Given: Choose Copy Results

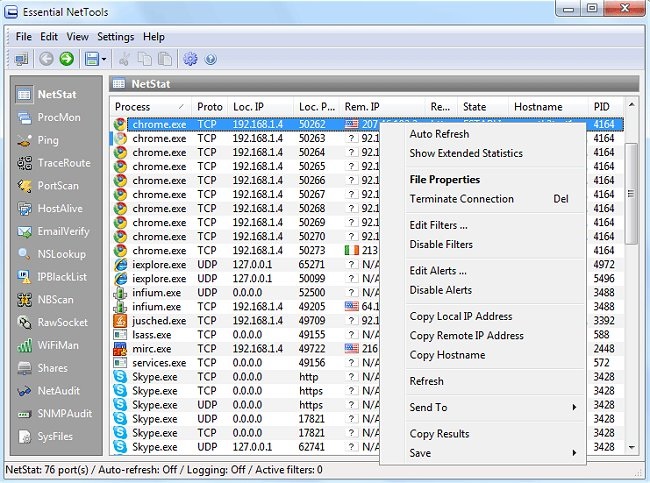Looking at the screenshot, I should (495, 434).
